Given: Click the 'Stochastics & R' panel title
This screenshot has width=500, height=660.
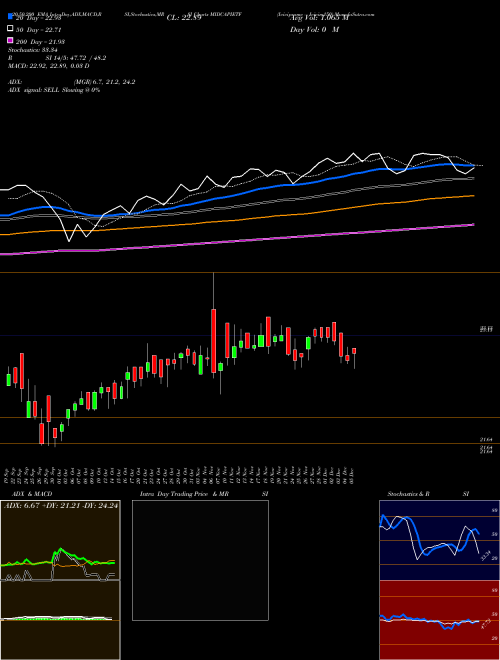Looking at the screenshot, I should click(409, 494).
